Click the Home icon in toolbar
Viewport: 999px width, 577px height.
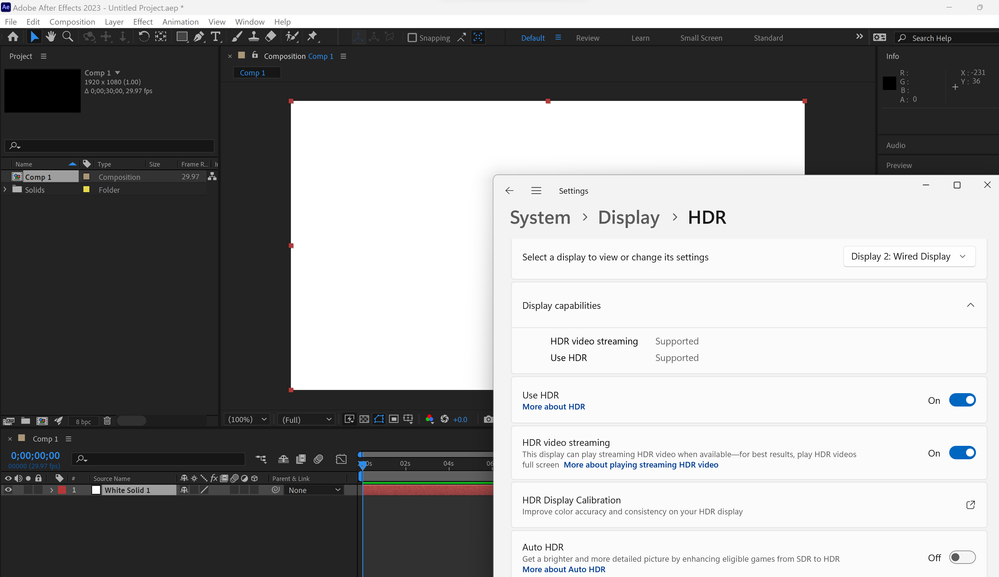(x=13, y=37)
